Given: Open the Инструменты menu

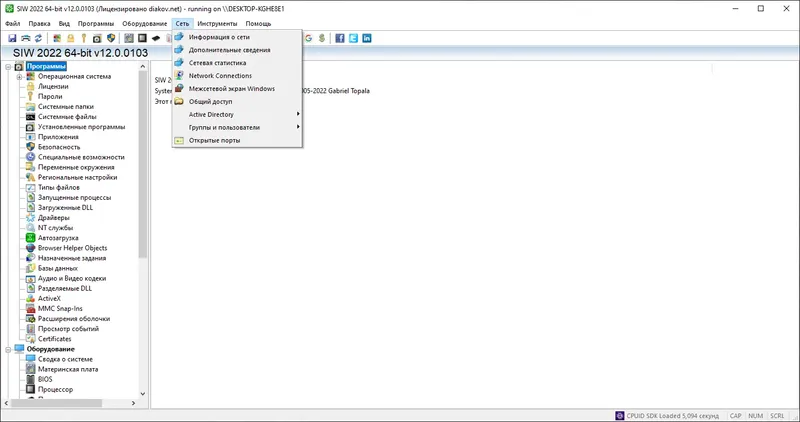Looking at the screenshot, I should (x=217, y=23).
